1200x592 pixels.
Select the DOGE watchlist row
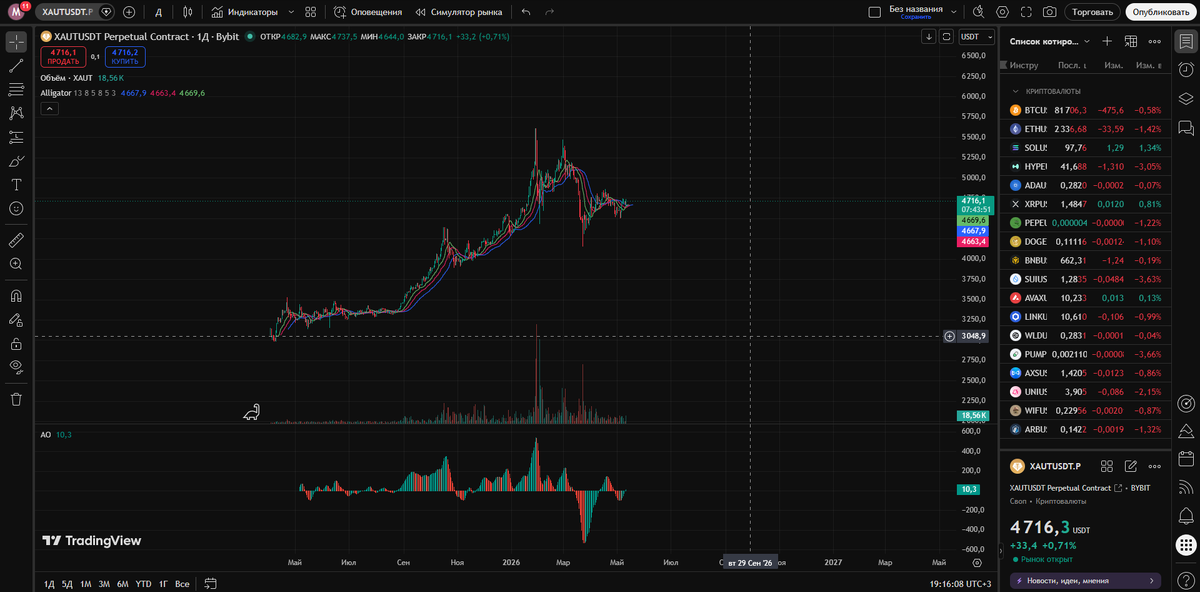(1085, 241)
